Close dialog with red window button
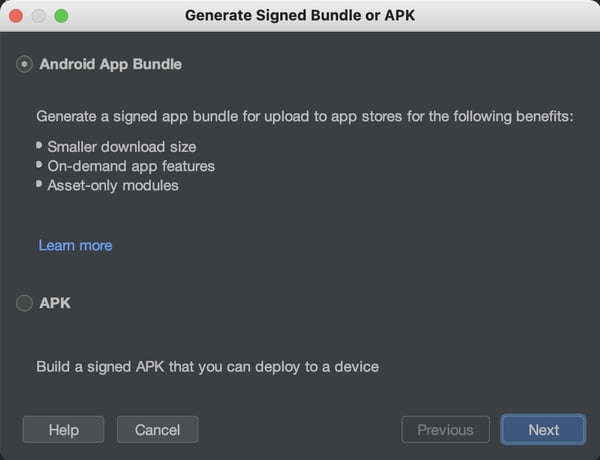 [x=16, y=16]
